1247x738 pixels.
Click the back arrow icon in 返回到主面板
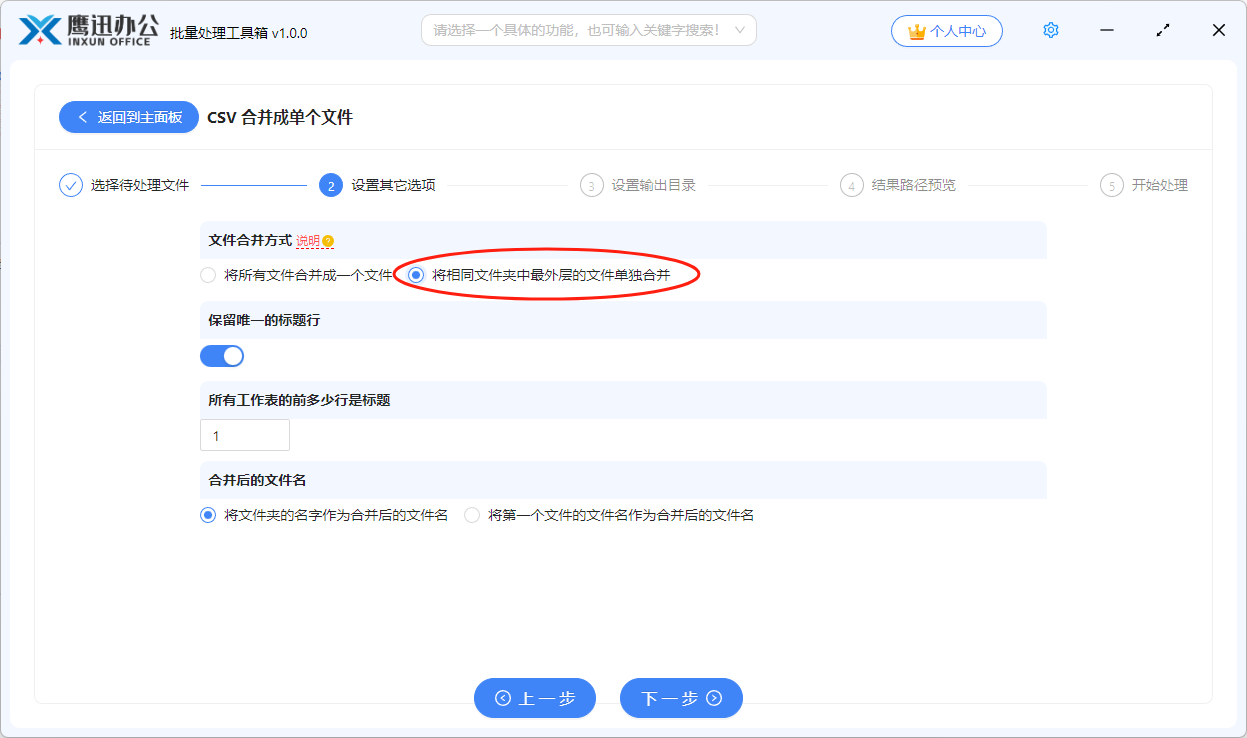[83, 116]
